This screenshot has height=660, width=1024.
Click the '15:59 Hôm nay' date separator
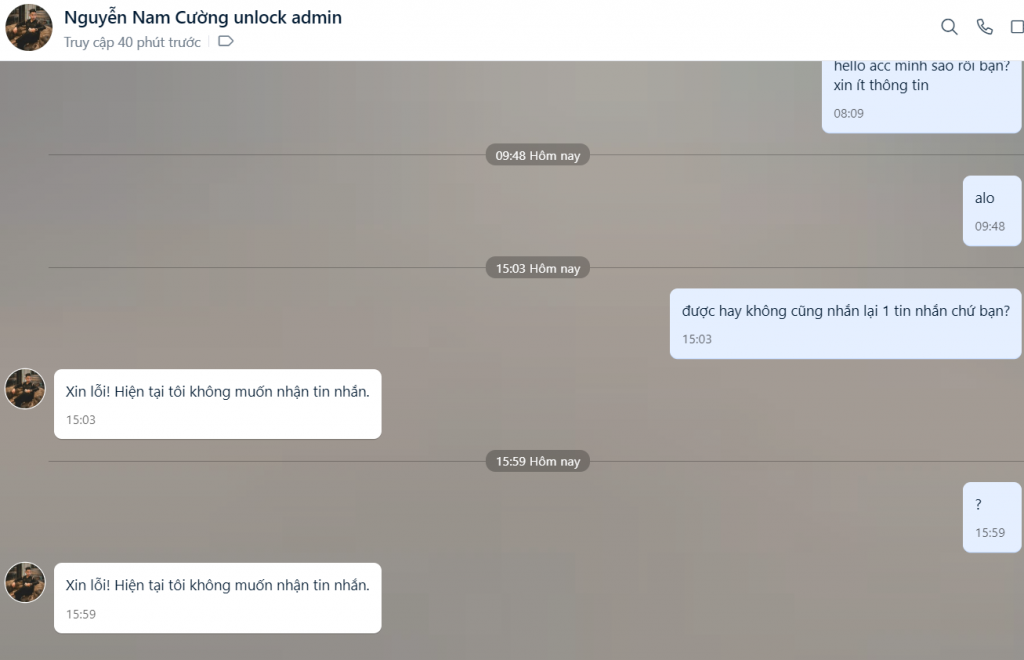click(x=537, y=462)
